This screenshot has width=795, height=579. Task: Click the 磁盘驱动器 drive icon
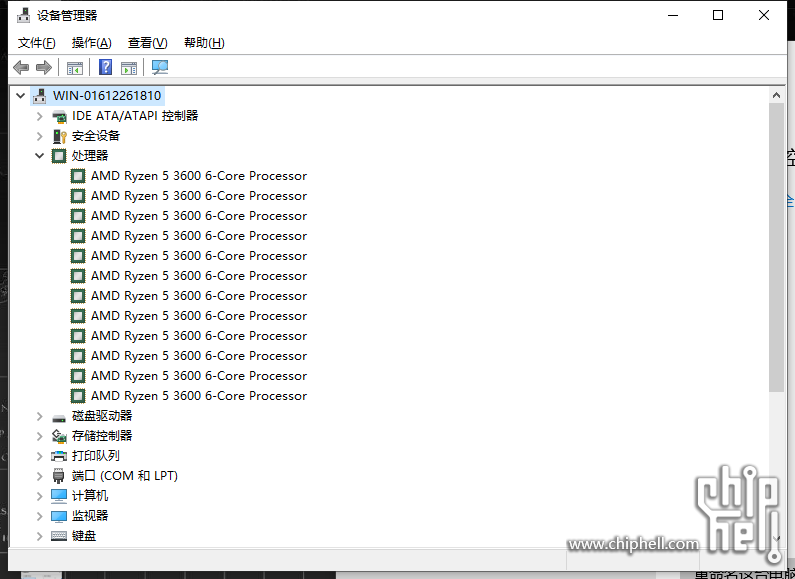pos(59,418)
